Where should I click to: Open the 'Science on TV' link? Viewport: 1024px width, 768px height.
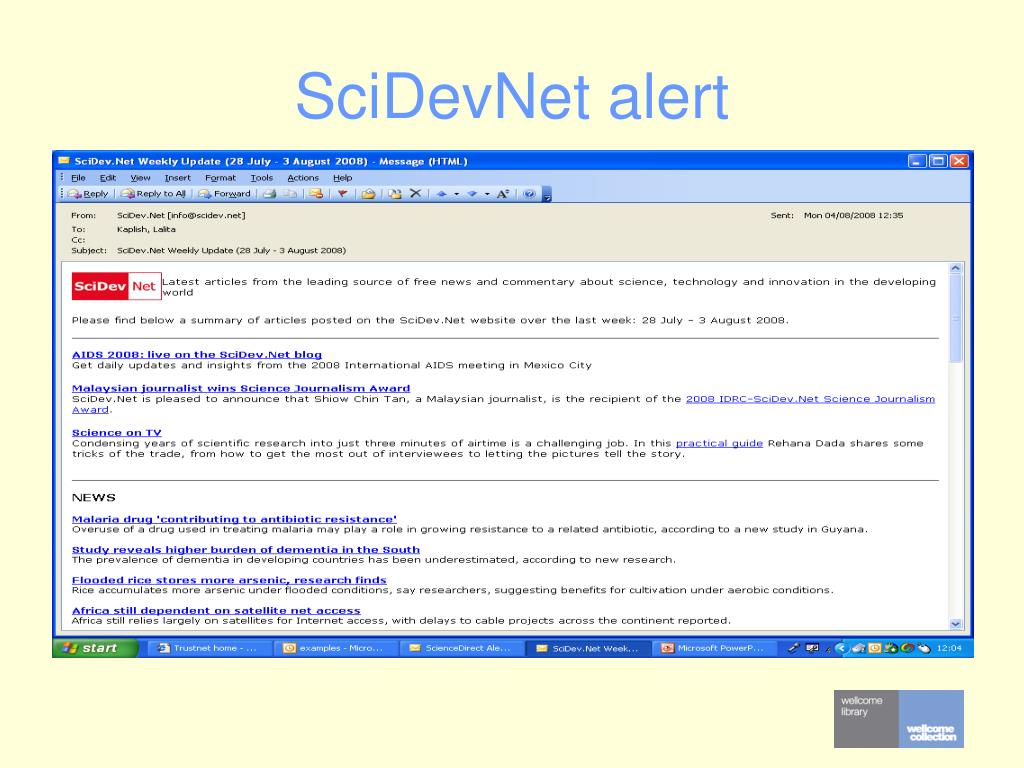point(116,432)
